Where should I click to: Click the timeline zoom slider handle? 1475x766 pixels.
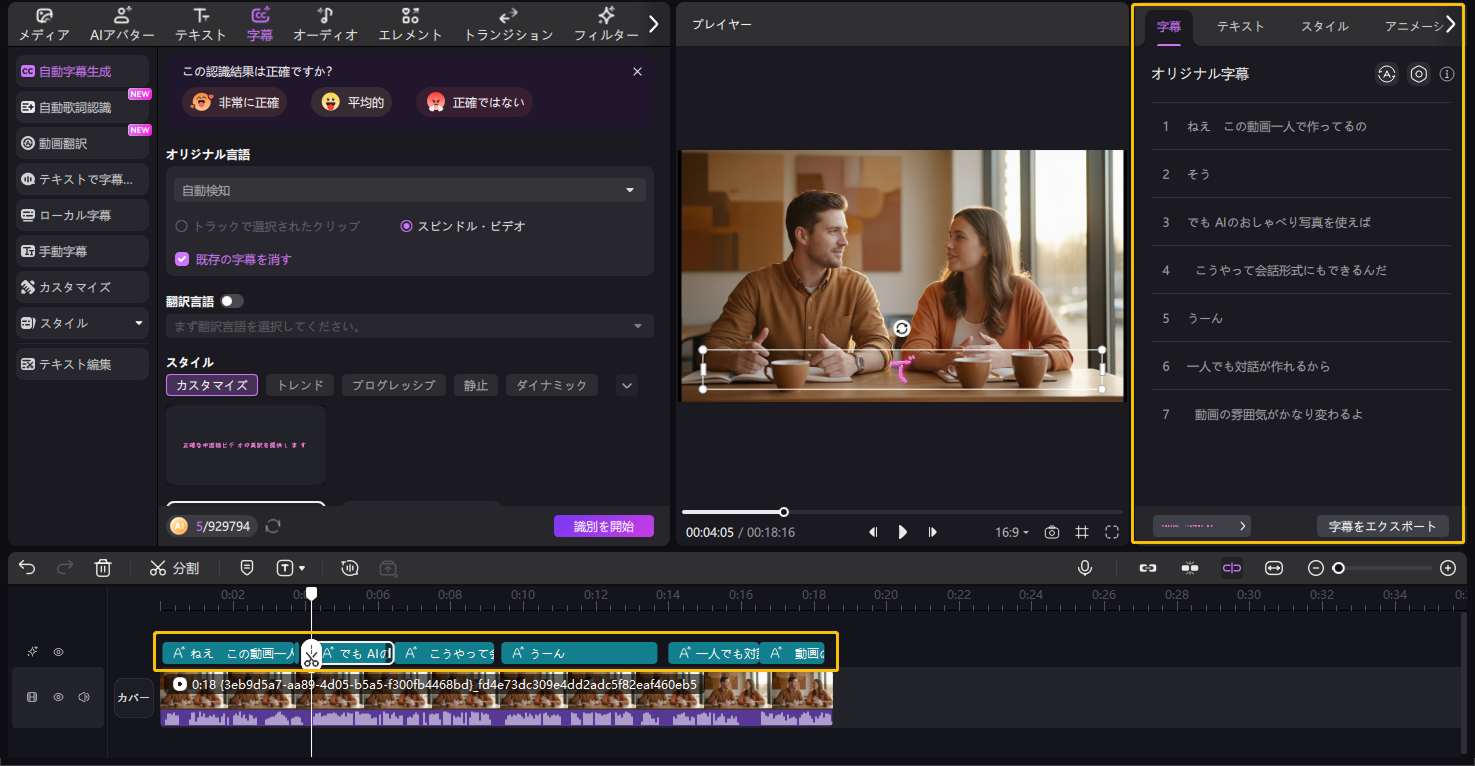point(1338,568)
